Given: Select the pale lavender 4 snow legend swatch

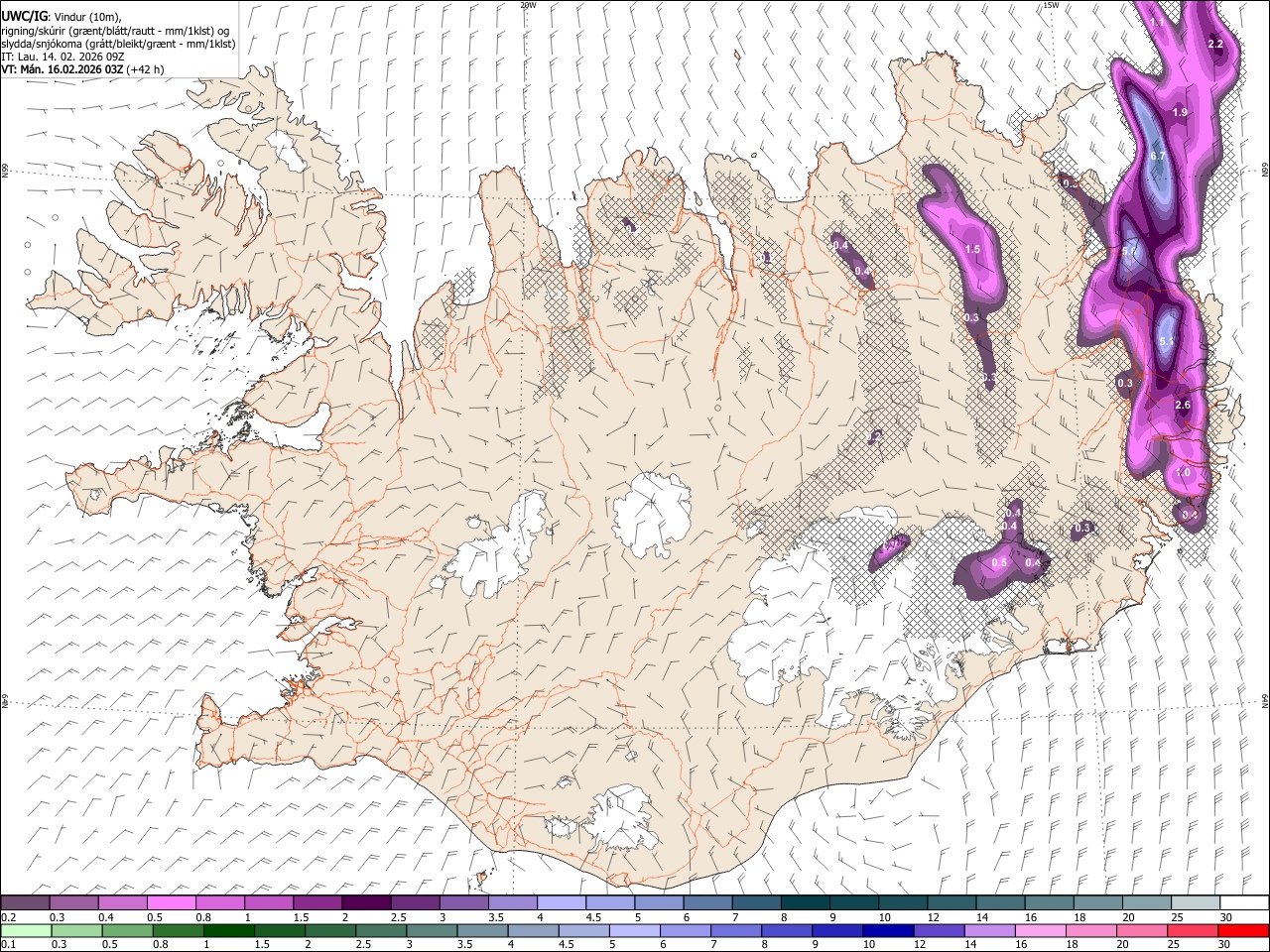Looking at the screenshot, I should pos(561,903).
